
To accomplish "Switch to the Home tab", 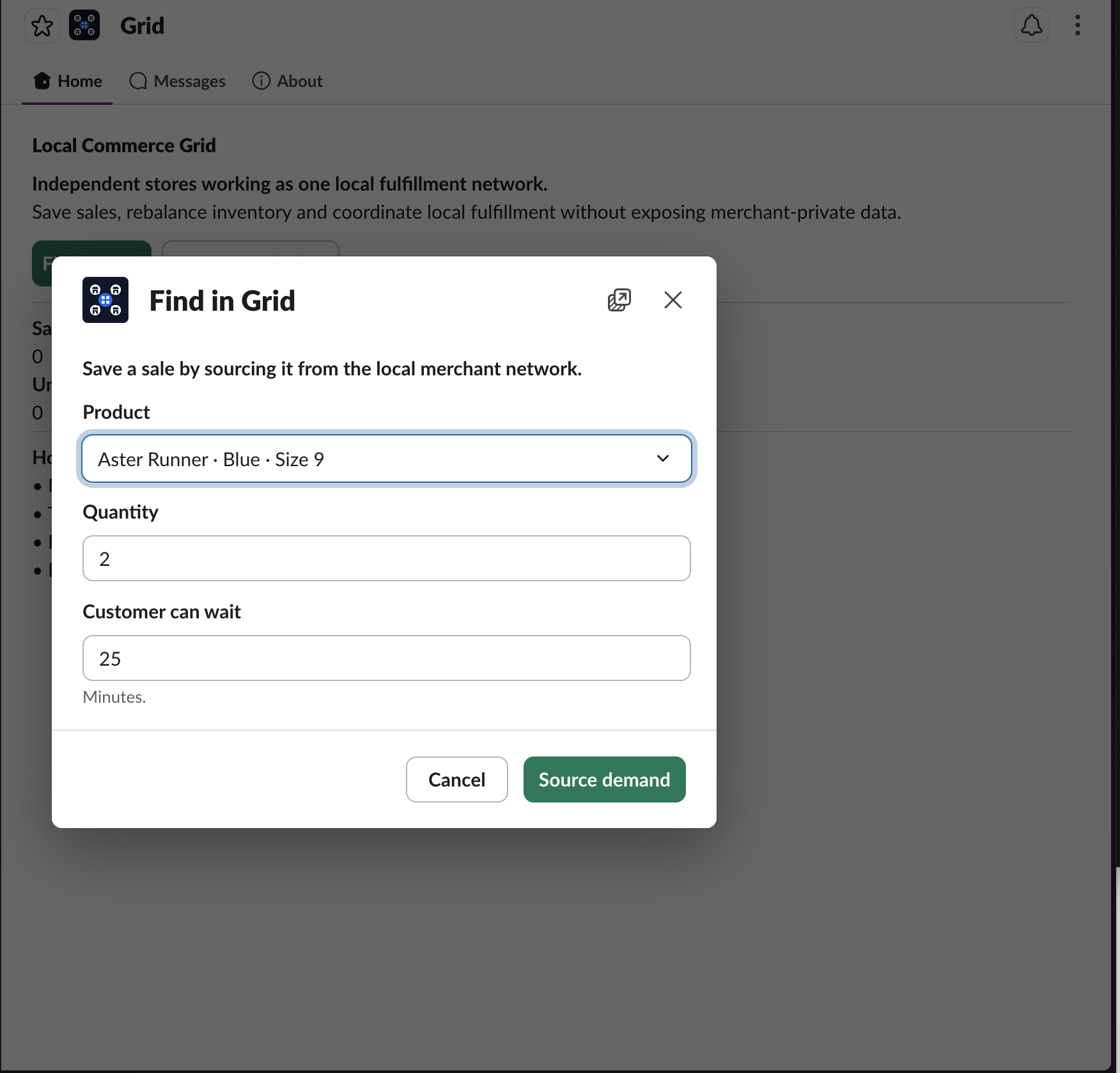I will (67, 81).
